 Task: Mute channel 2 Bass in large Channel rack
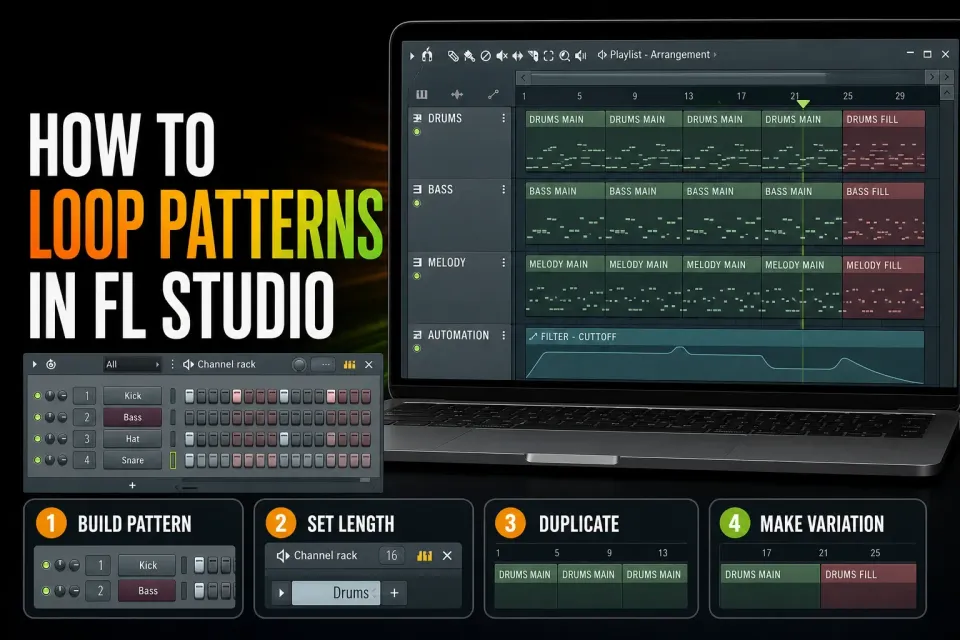37,417
